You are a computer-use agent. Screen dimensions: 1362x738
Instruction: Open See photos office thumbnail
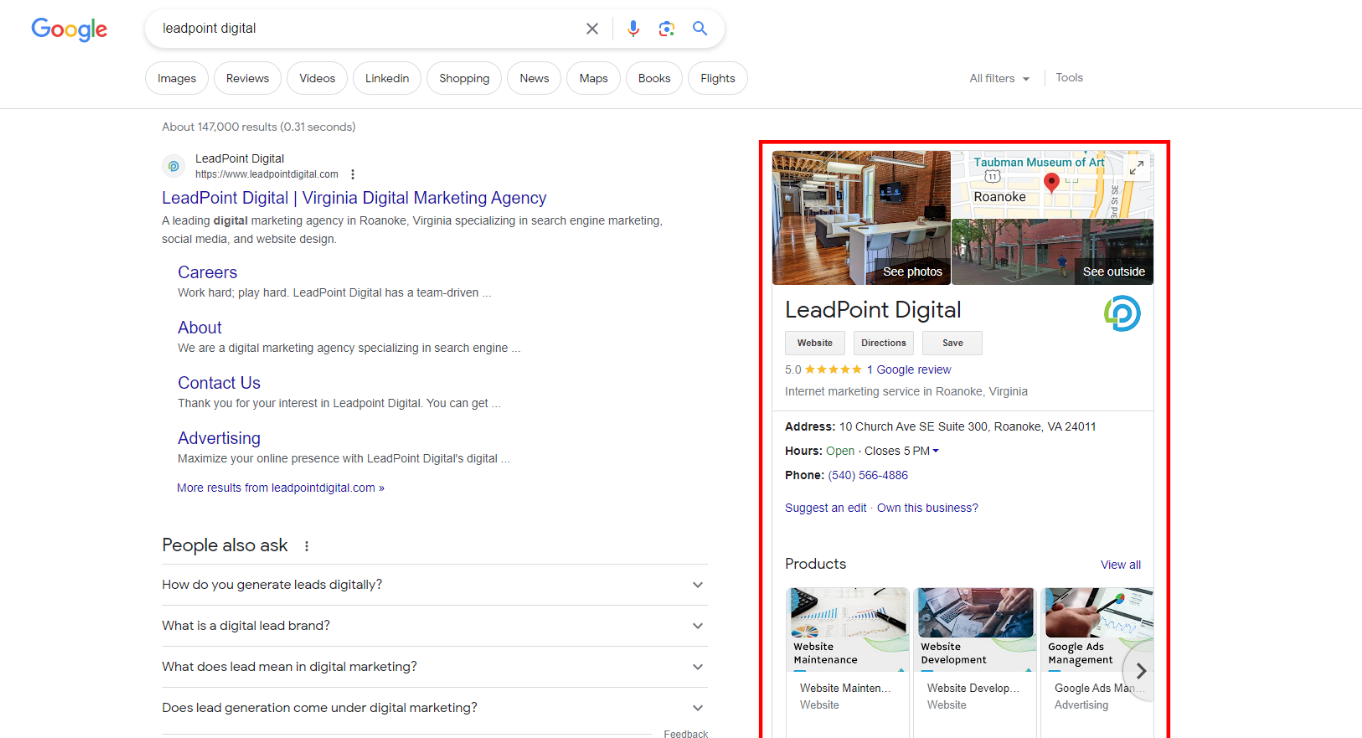point(861,218)
